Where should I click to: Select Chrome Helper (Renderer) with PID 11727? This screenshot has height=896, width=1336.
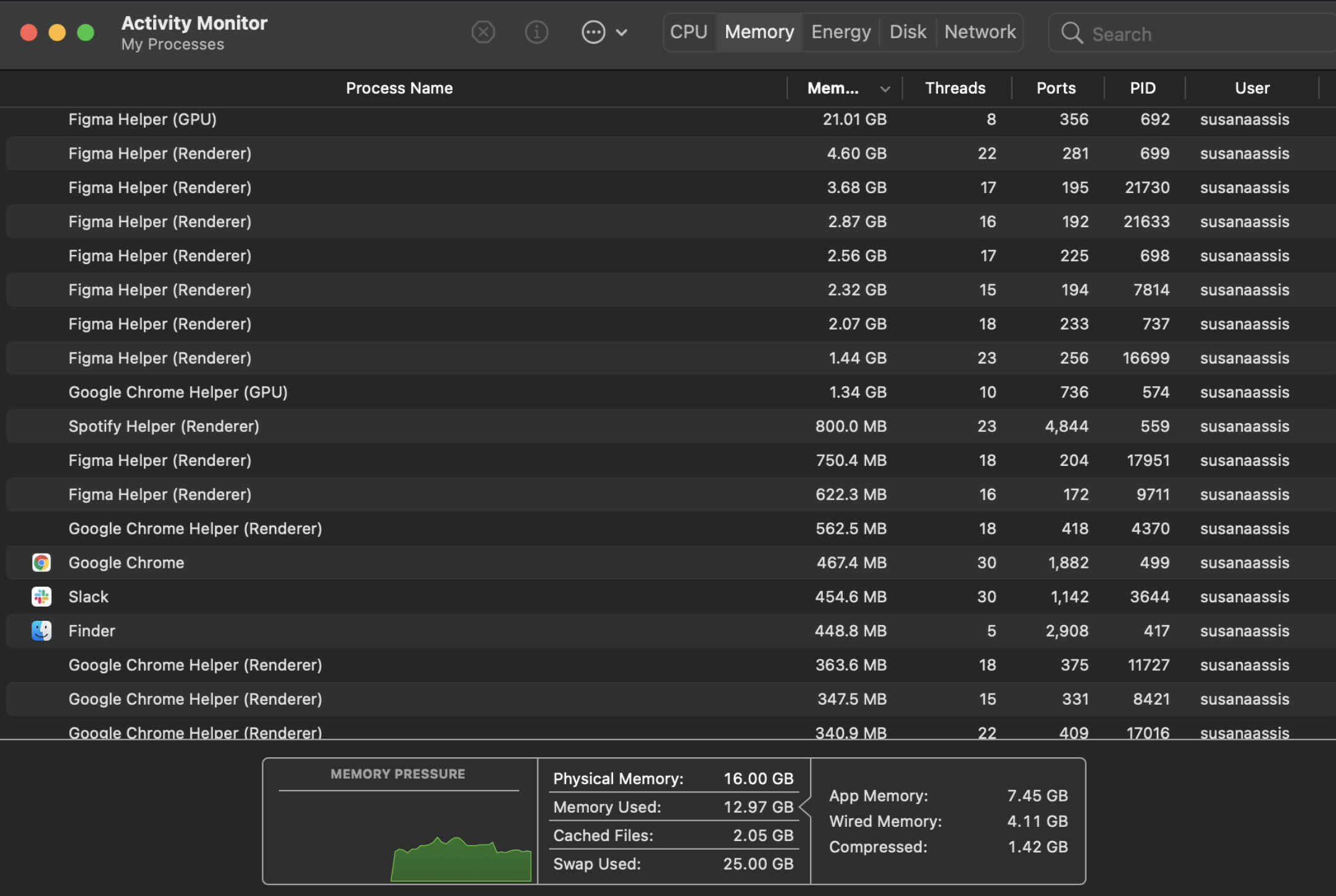pos(671,665)
